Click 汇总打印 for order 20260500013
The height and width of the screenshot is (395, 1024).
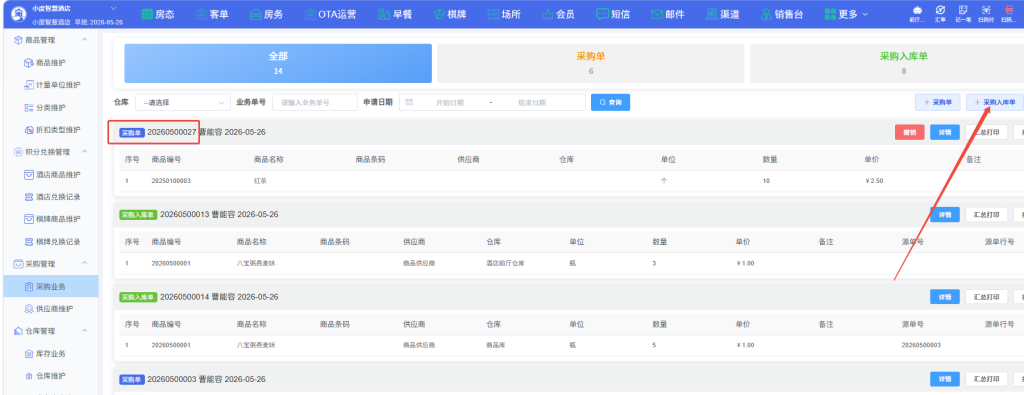tap(986, 215)
